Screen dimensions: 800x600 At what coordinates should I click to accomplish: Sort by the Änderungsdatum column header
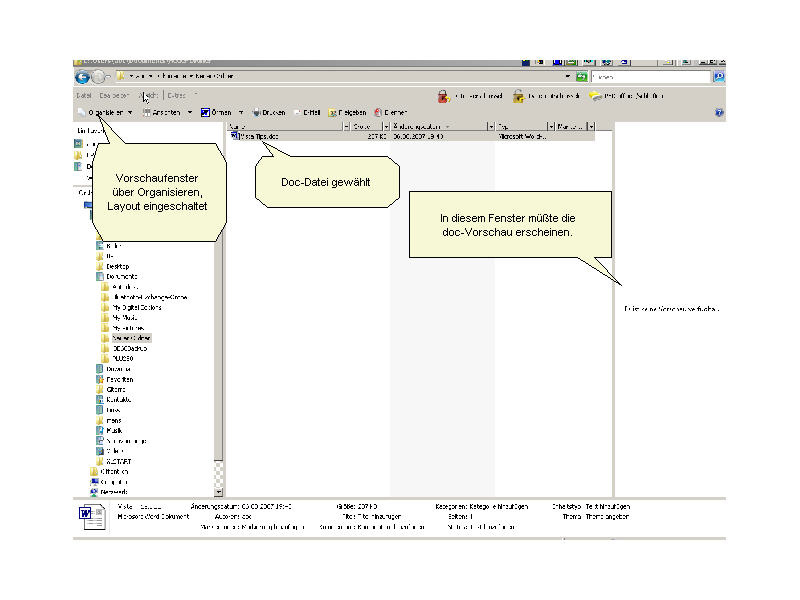(439, 127)
